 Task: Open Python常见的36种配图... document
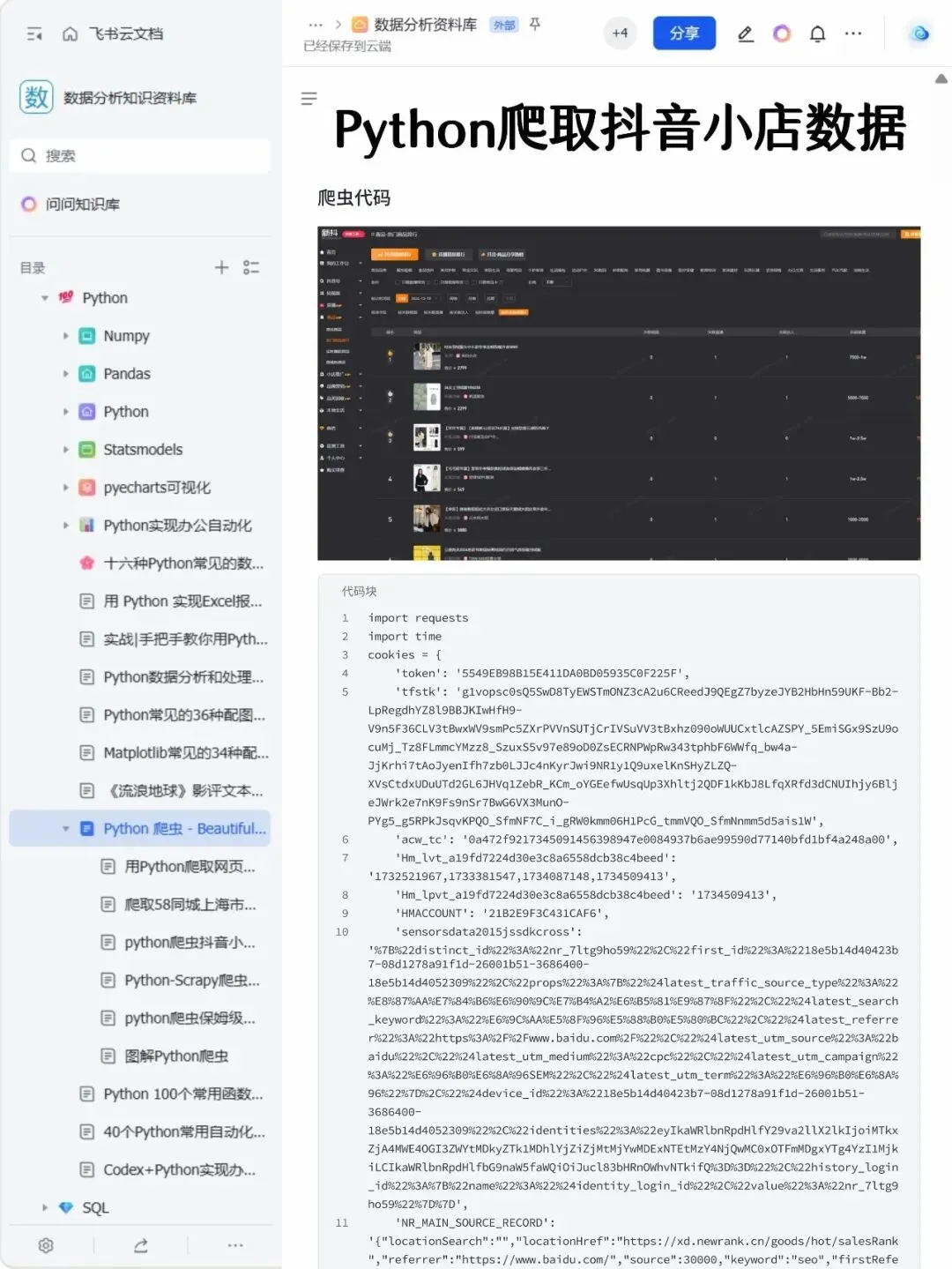click(x=184, y=715)
